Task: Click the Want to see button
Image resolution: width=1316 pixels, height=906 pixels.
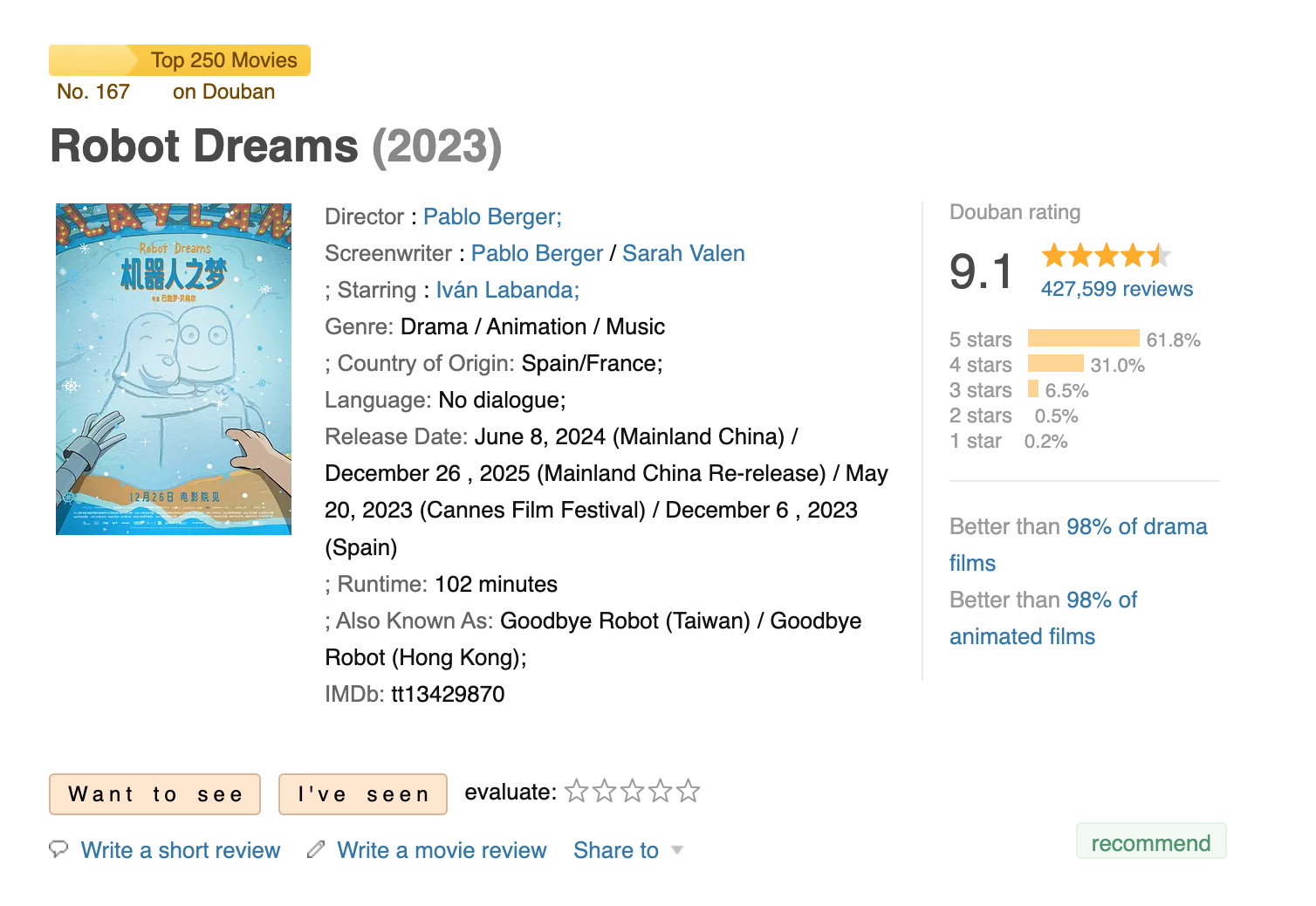Action: 154,794
